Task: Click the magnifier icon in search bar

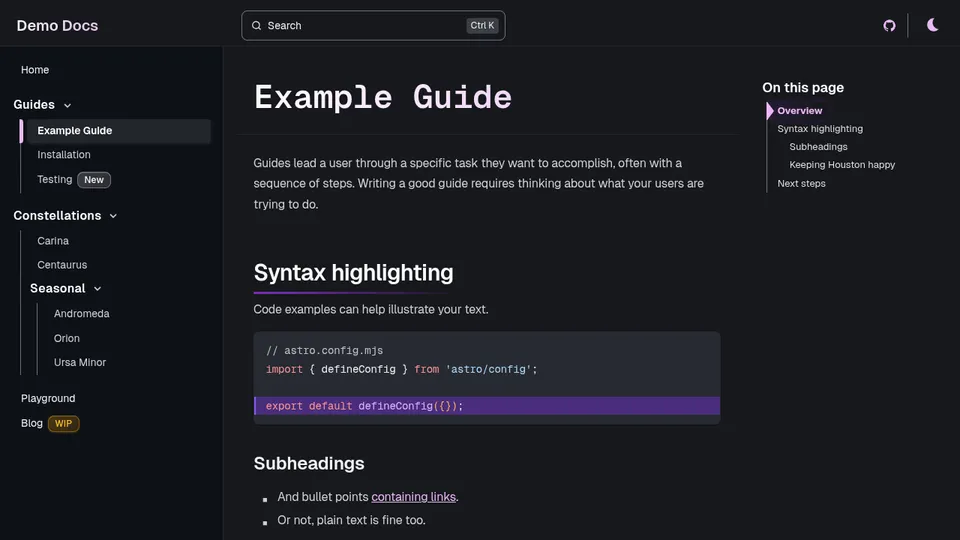Action: (x=257, y=26)
